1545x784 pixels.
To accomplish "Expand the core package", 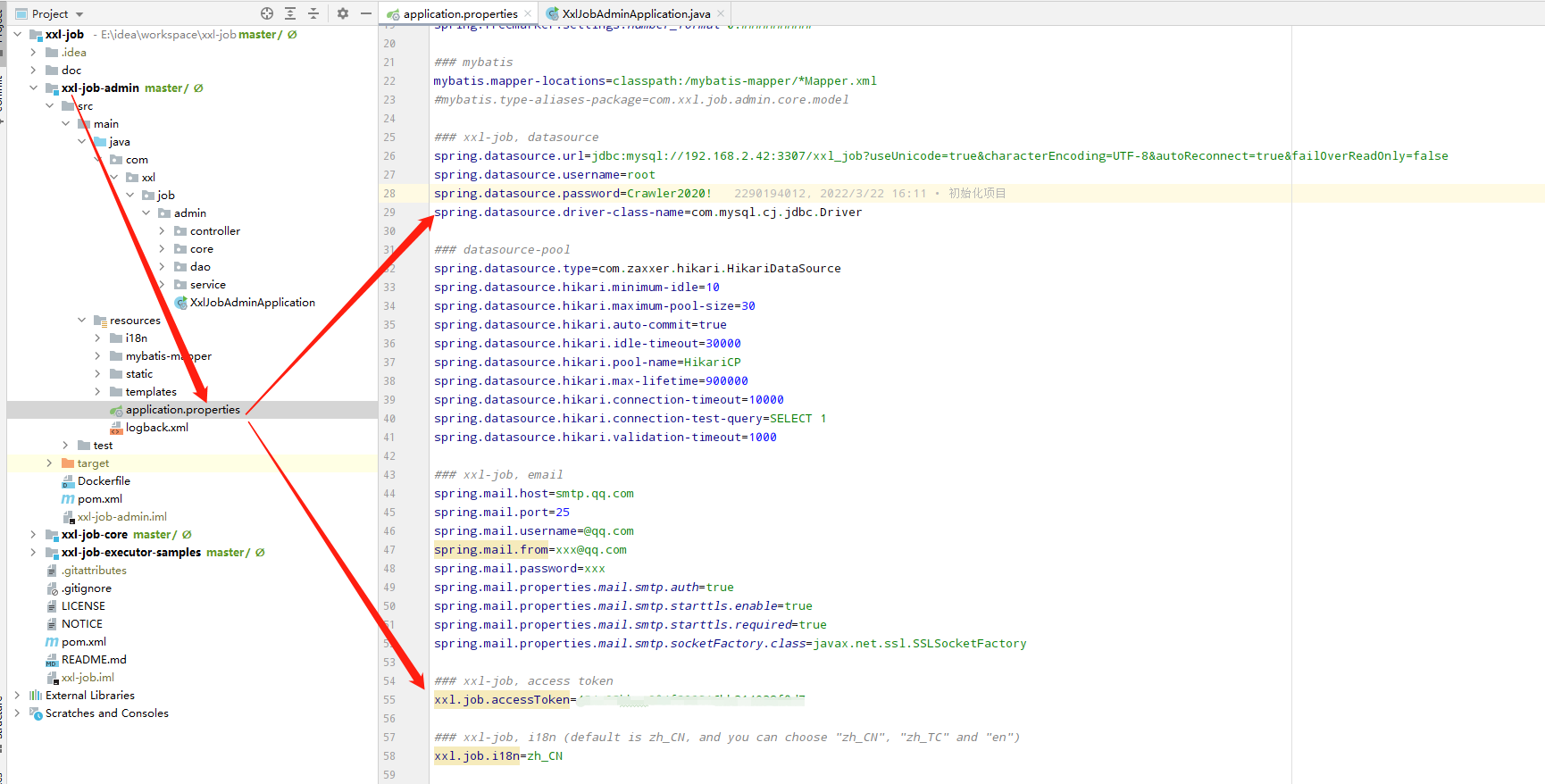I will [x=163, y=249].
